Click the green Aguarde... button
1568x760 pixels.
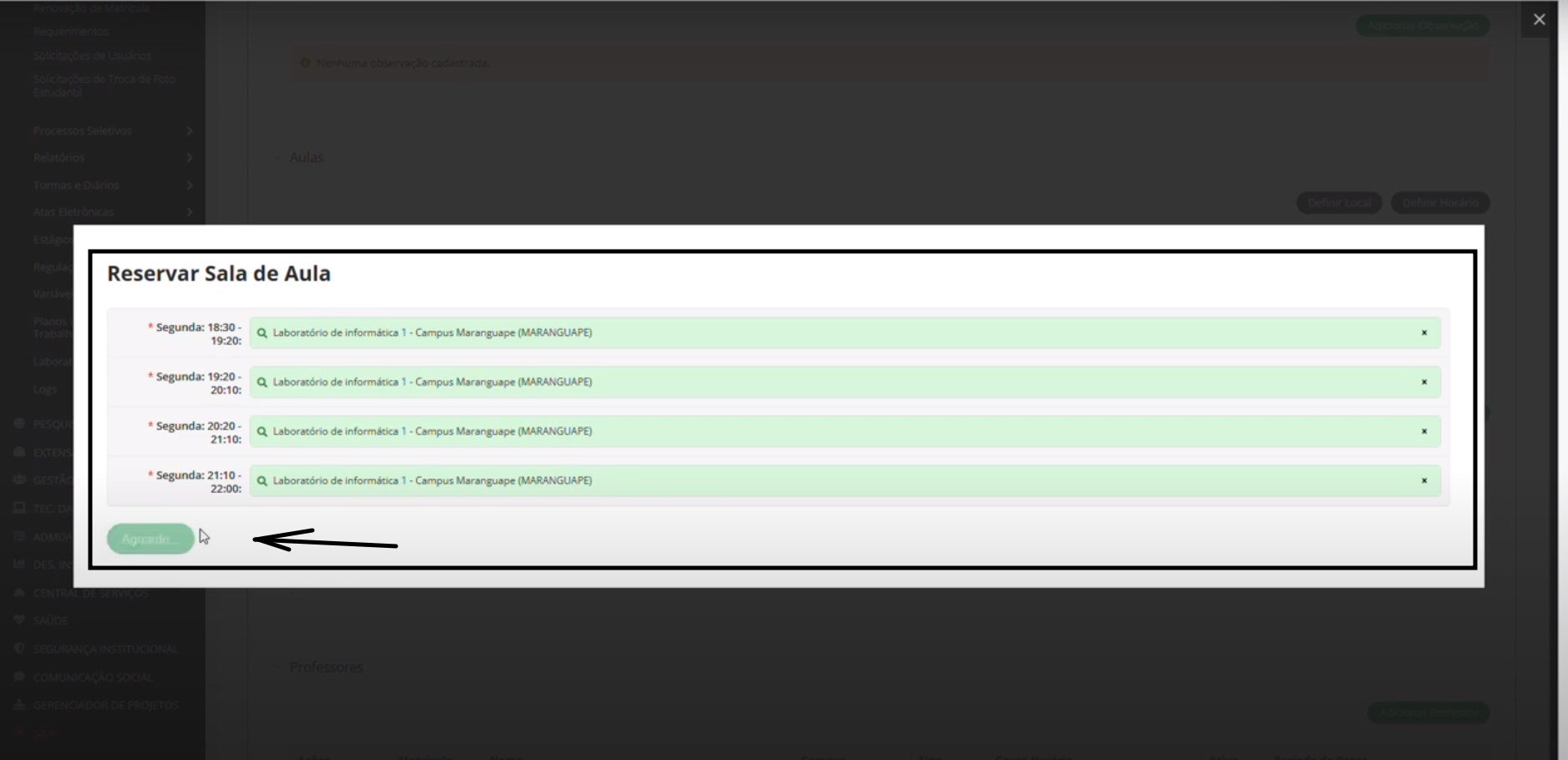[150, 539]
